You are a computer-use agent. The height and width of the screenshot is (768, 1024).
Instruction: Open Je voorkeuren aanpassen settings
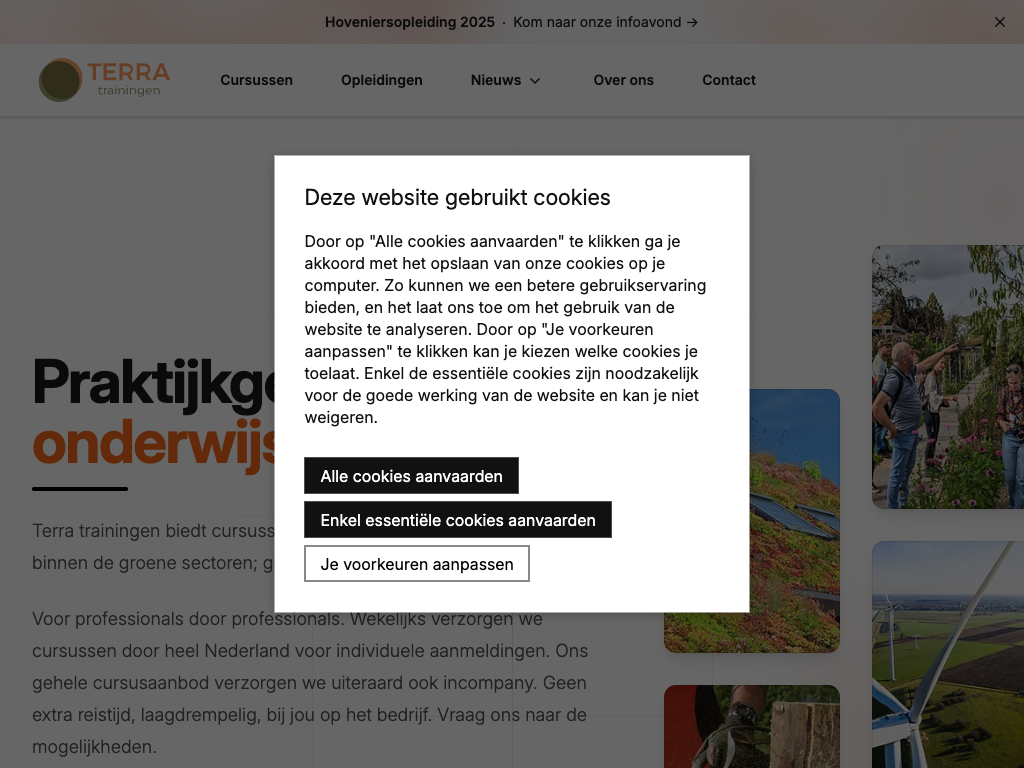pos(417,564)
